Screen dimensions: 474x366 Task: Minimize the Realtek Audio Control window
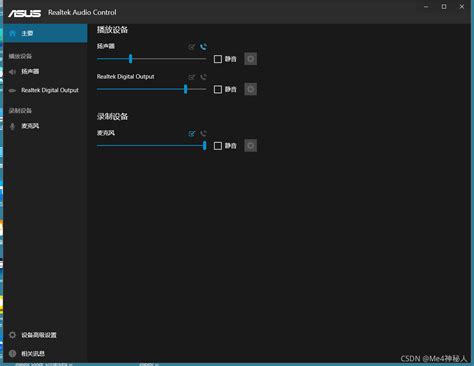click(426, 7)
